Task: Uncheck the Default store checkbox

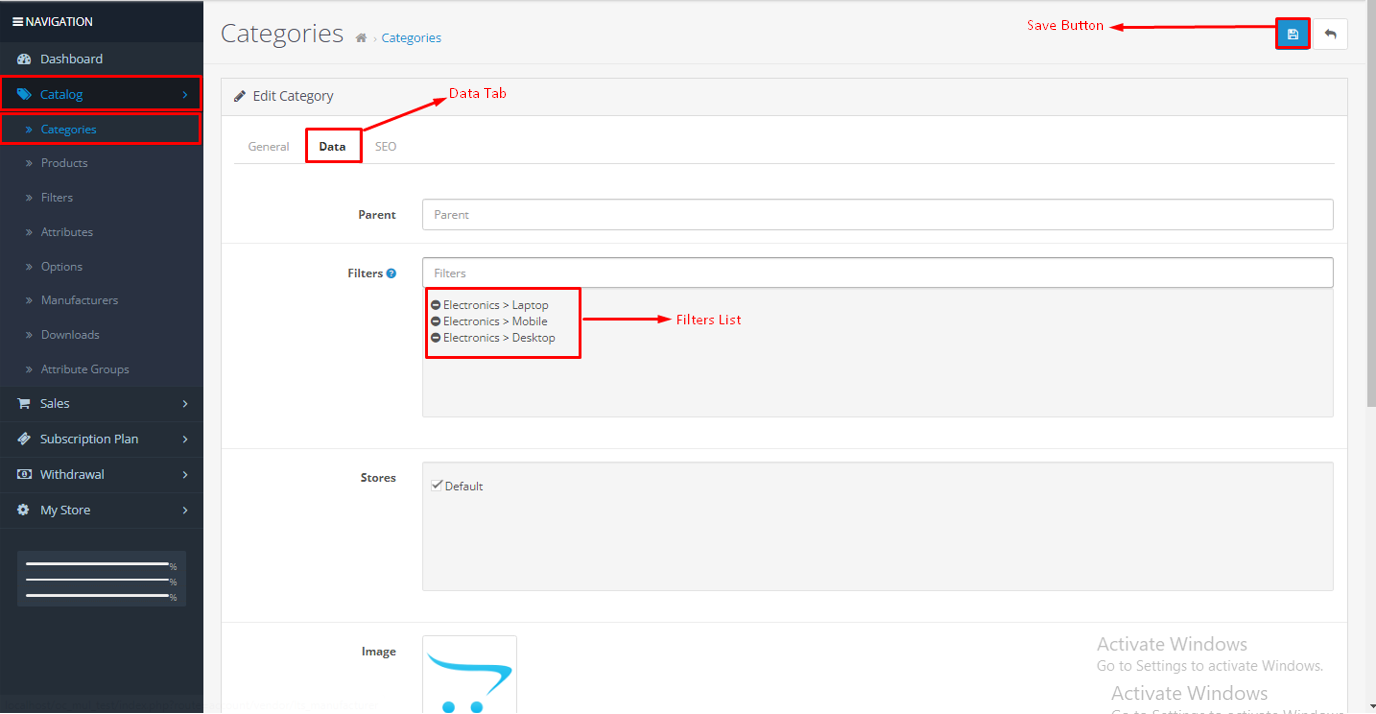Action: click(437, 484)
